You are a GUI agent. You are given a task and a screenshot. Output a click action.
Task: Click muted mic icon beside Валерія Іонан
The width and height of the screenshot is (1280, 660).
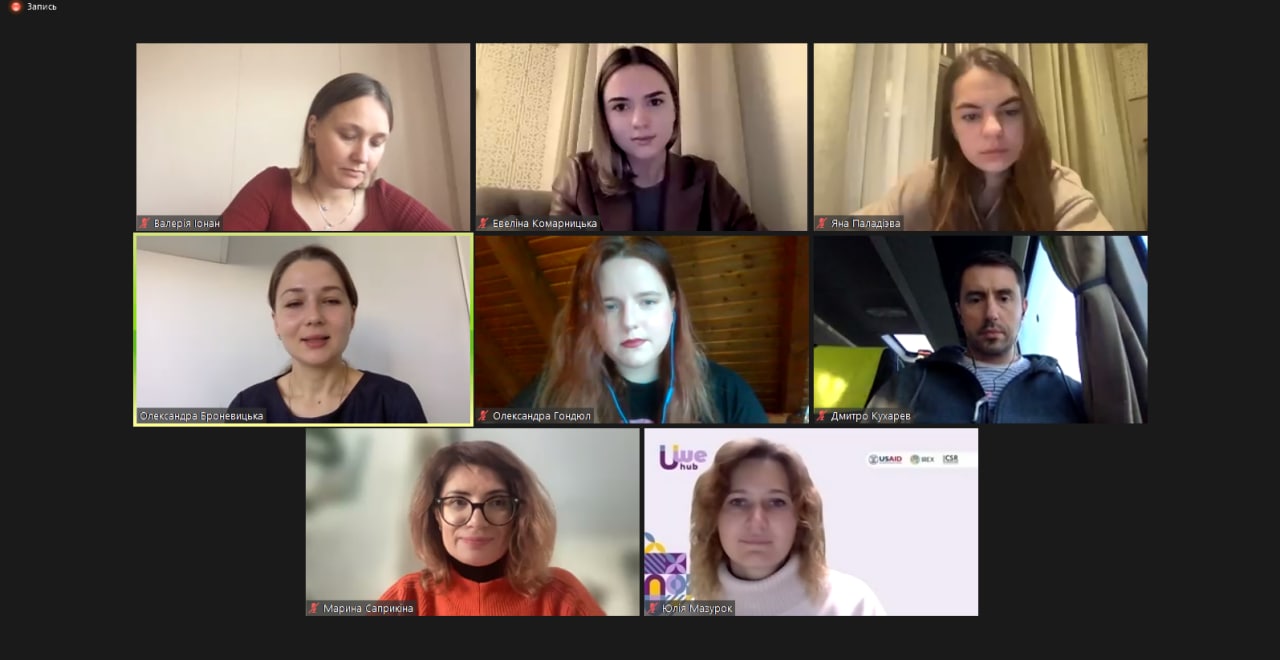pyautogui.click(x=145, y=223)
